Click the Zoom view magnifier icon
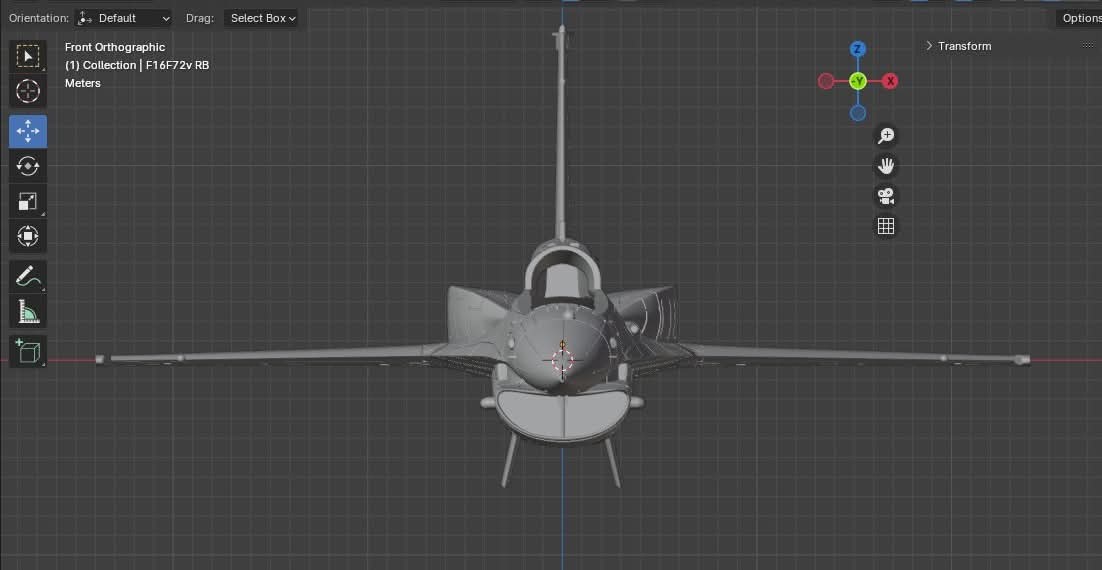The height and width of the screenshot is (570, 1102). pyautogui.click(x=886, y=136)
